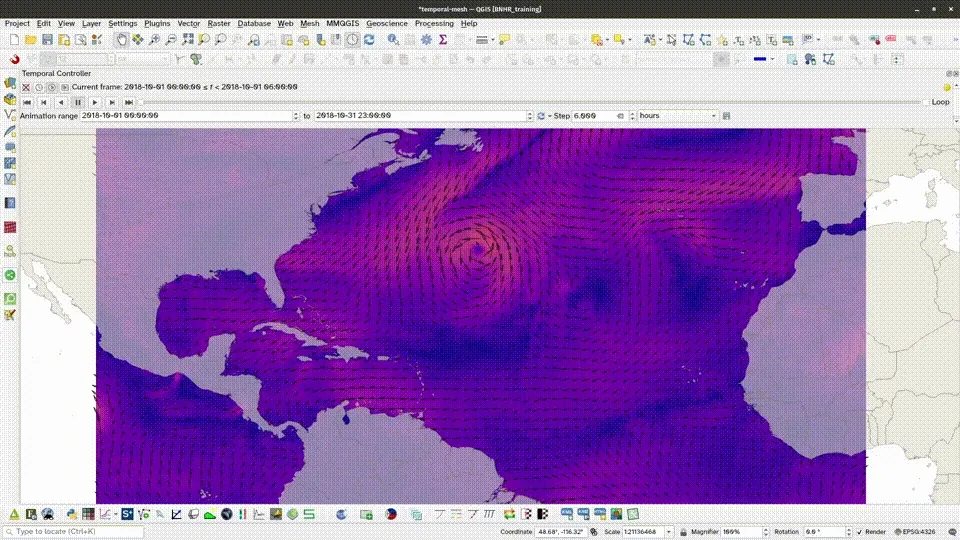Play animation in reverse
This screenshot has width=960, height=540.
(61, 103)
